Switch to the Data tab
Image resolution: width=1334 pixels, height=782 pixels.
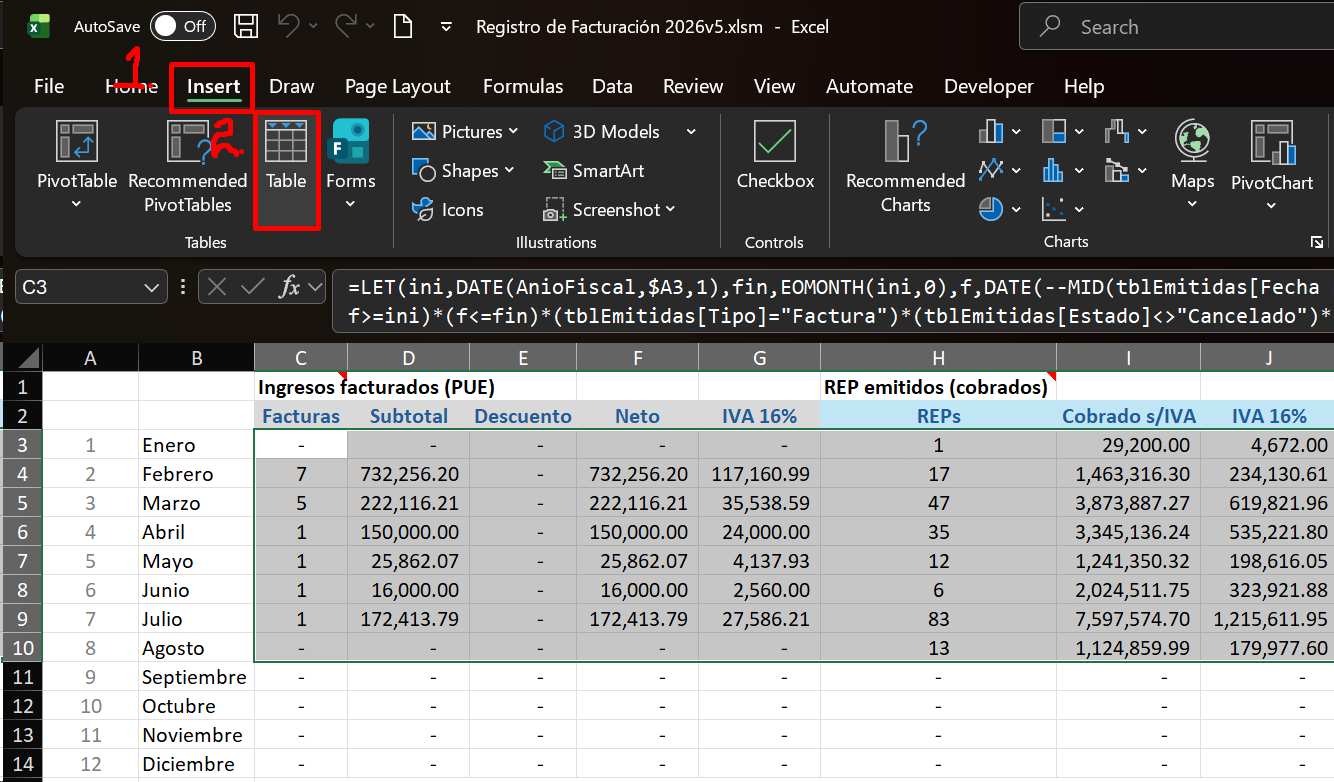coord(612,86)
